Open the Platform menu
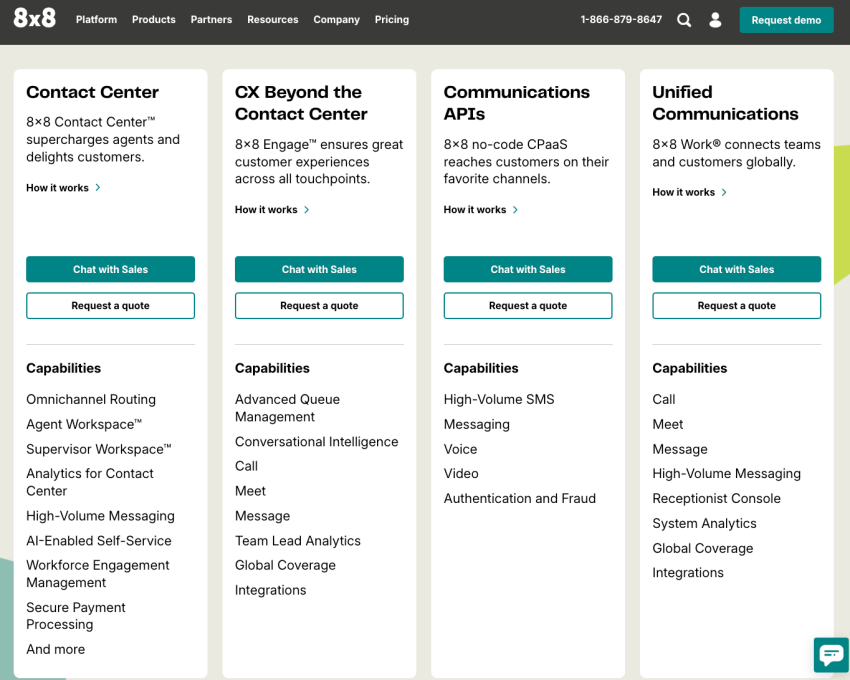Screen dimensions: 850x680 pyautogui.click(x=96, y=20)
